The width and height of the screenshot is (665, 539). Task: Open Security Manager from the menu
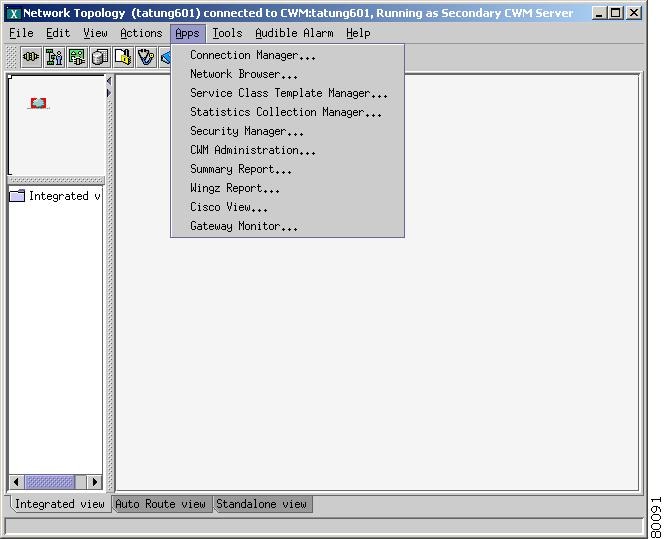click(x=288, y=131)
